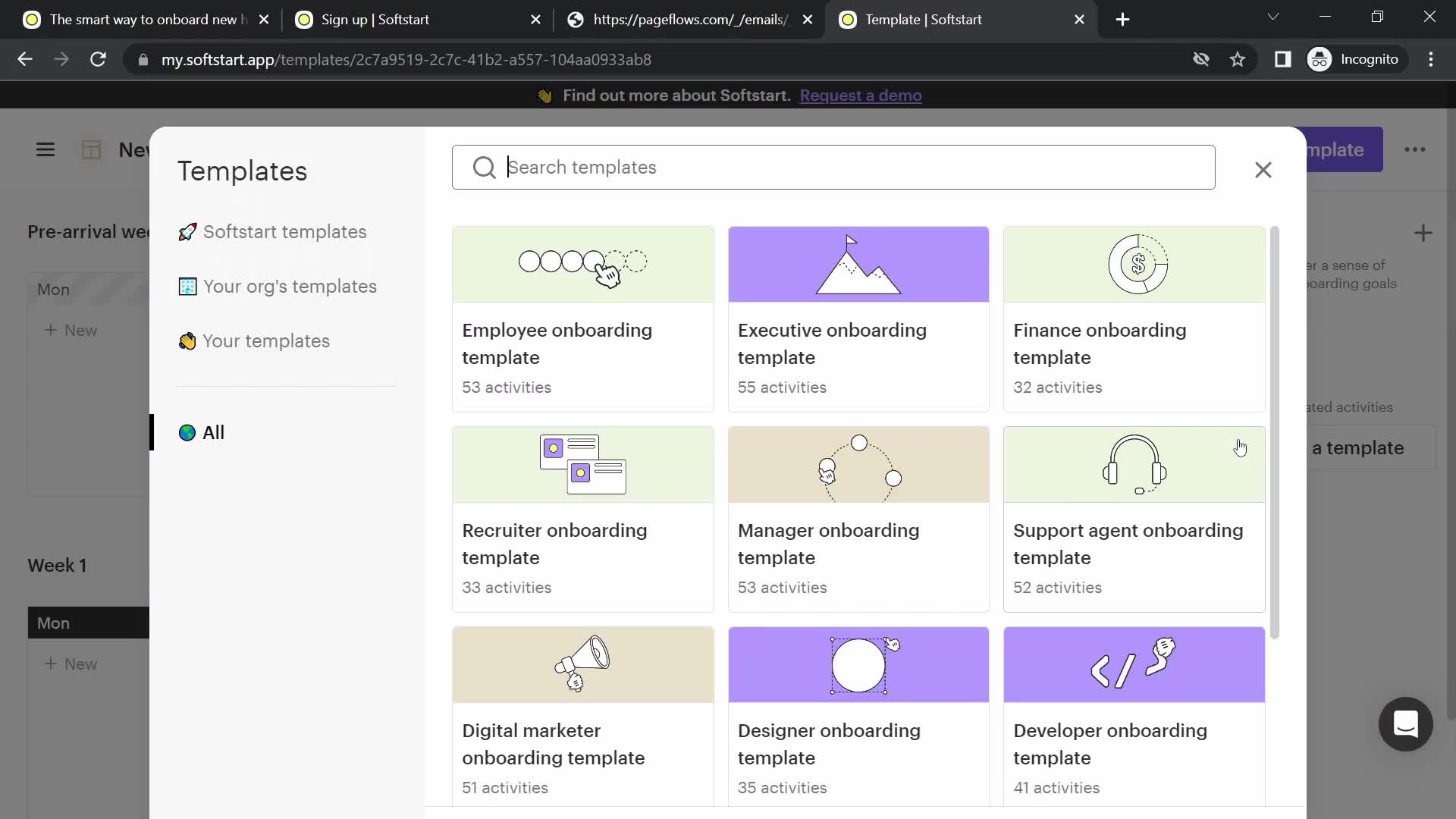Click the Softstart templates sidebar item
This screenshot has width=1456, height=819.
pyautogui.click(x=284, y=231)
